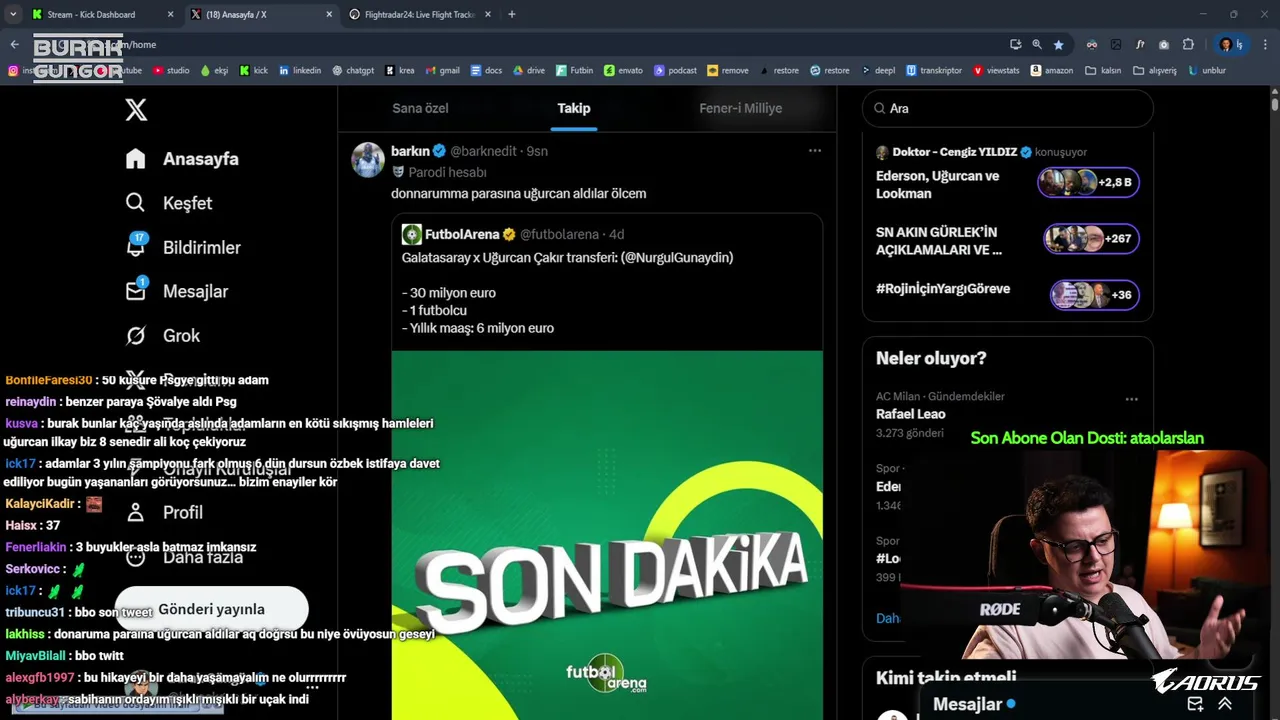
Task: Open the docs bookmark
Action: pos(486,71)
